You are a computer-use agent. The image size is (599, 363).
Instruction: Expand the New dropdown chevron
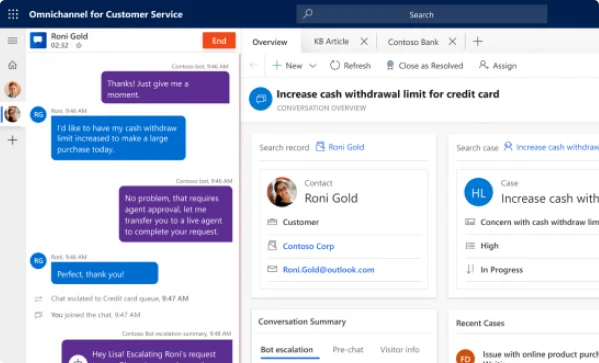pos(313,66)
